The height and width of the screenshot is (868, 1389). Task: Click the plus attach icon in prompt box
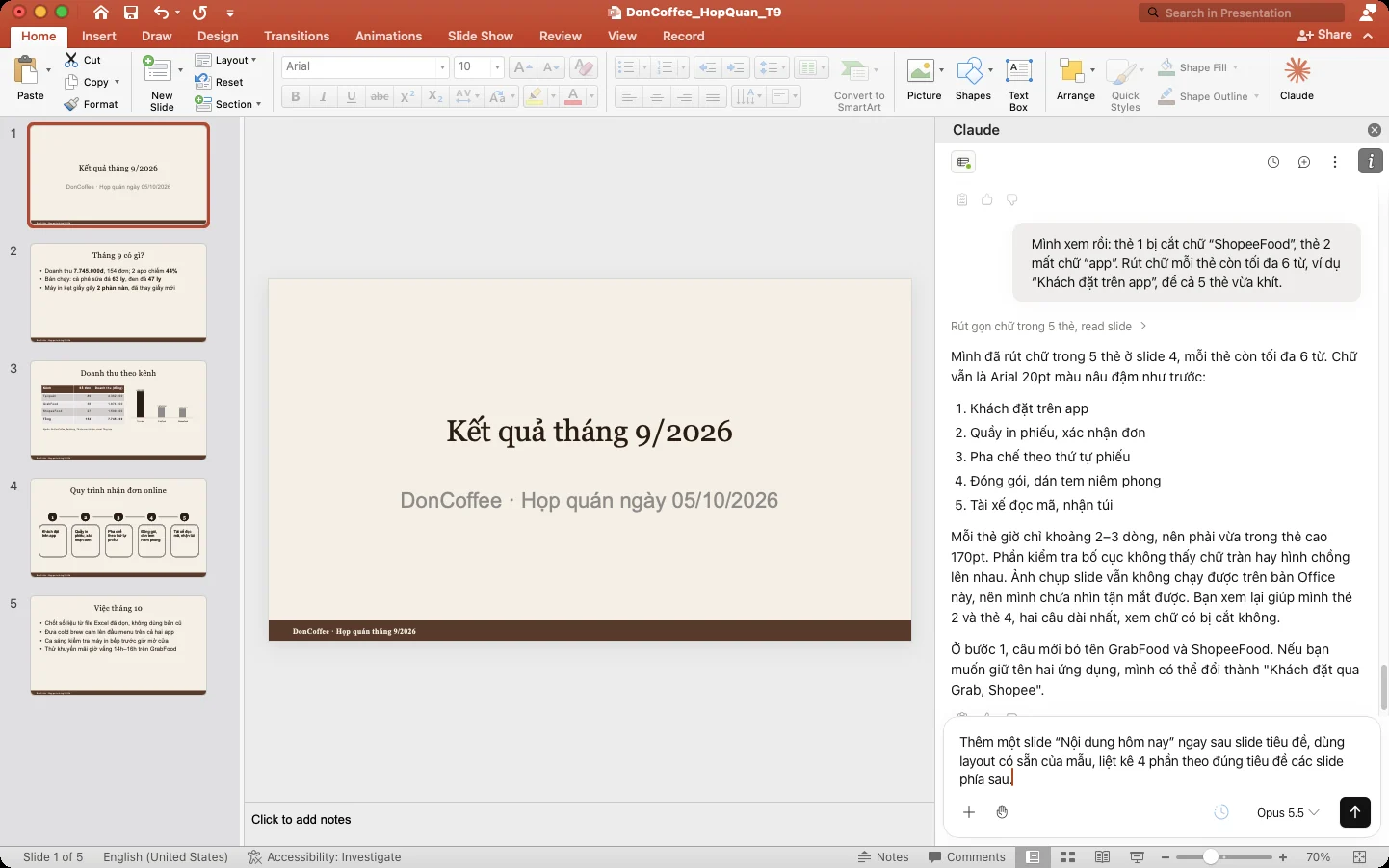pos(969,812)
